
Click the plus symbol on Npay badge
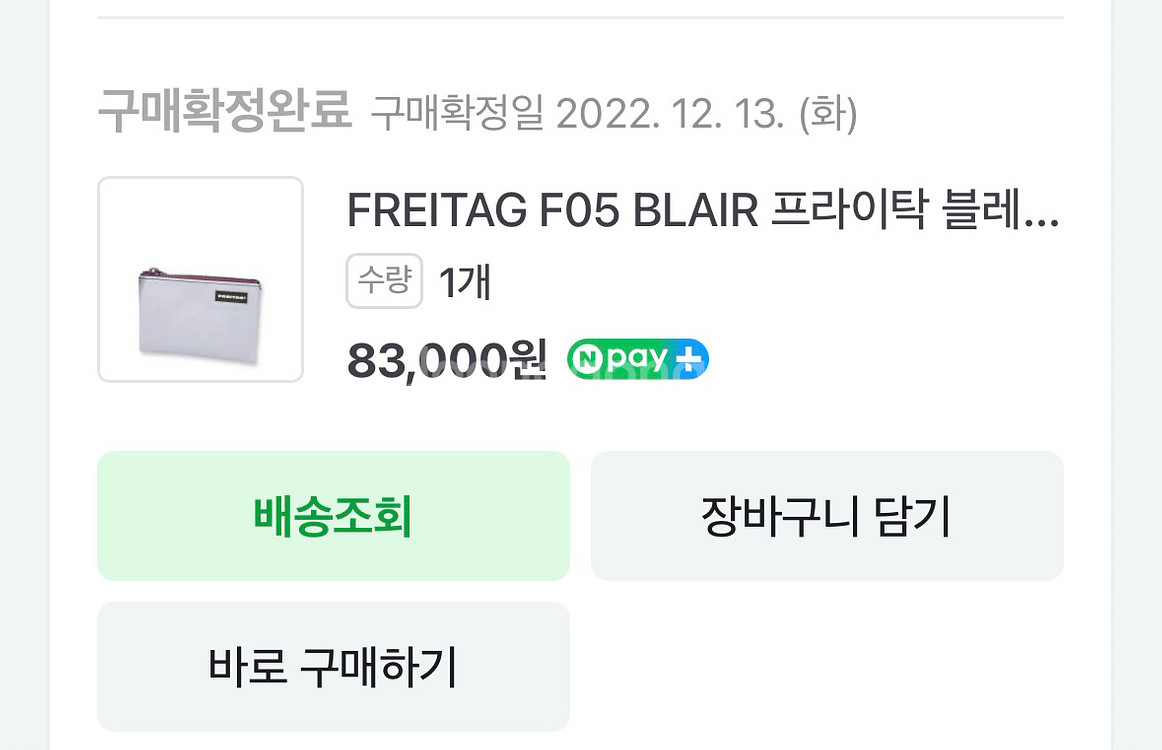point(688,359)
